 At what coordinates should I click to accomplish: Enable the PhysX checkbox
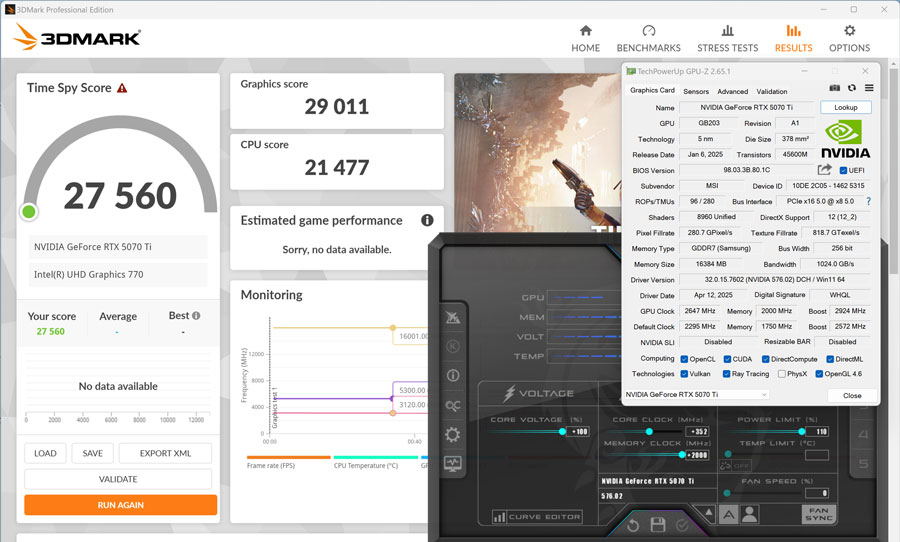click(x=782, y=374)
